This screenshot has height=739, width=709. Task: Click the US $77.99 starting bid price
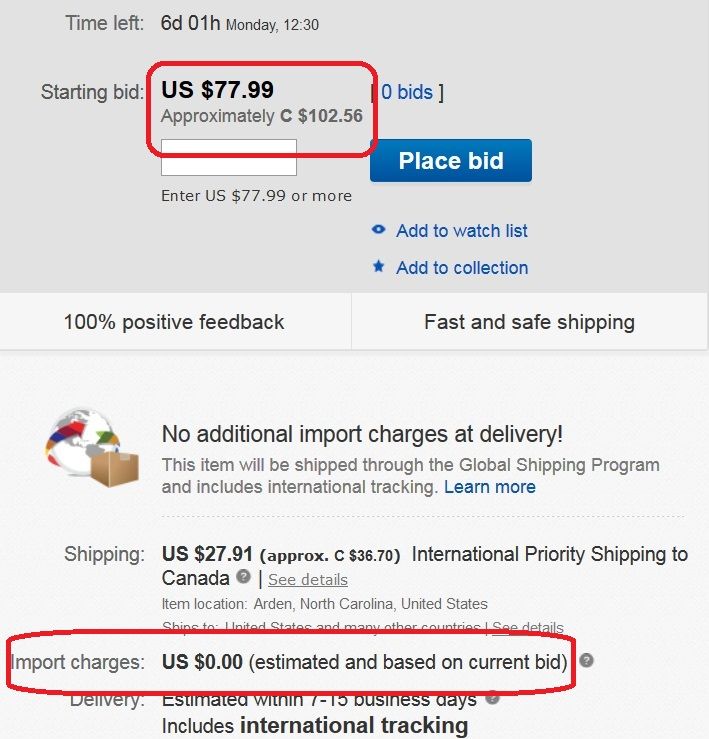pyautogui.click(x=217, y=90)
